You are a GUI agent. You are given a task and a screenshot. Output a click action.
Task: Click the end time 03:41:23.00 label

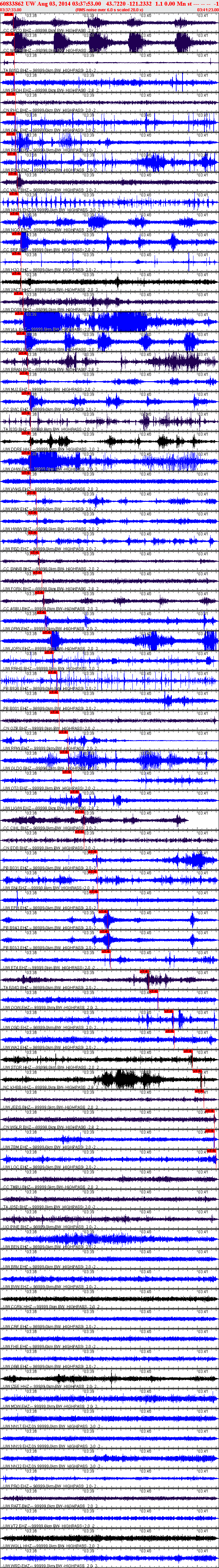(x=207, y=10)
